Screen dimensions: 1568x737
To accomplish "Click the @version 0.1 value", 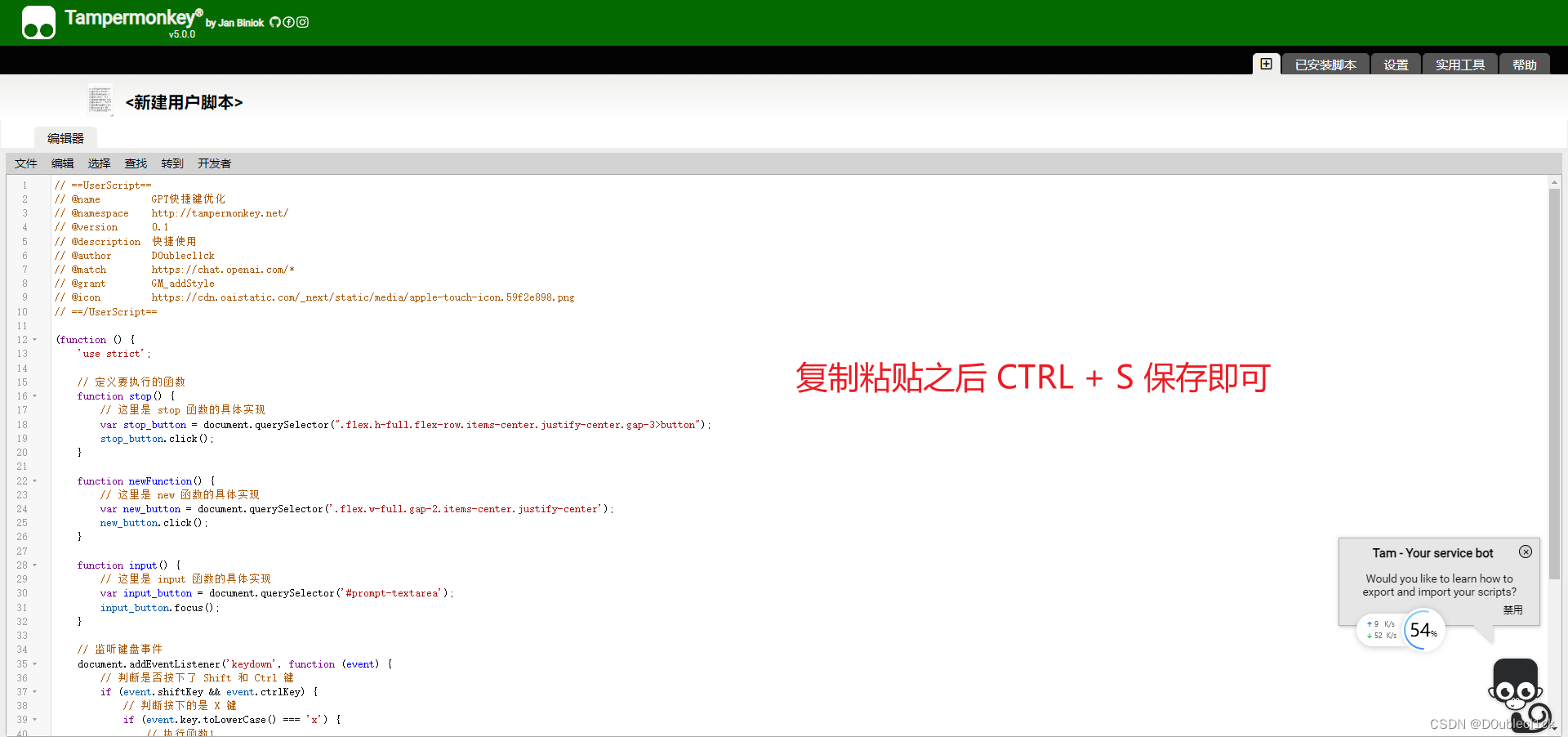I will pos(160,227).
